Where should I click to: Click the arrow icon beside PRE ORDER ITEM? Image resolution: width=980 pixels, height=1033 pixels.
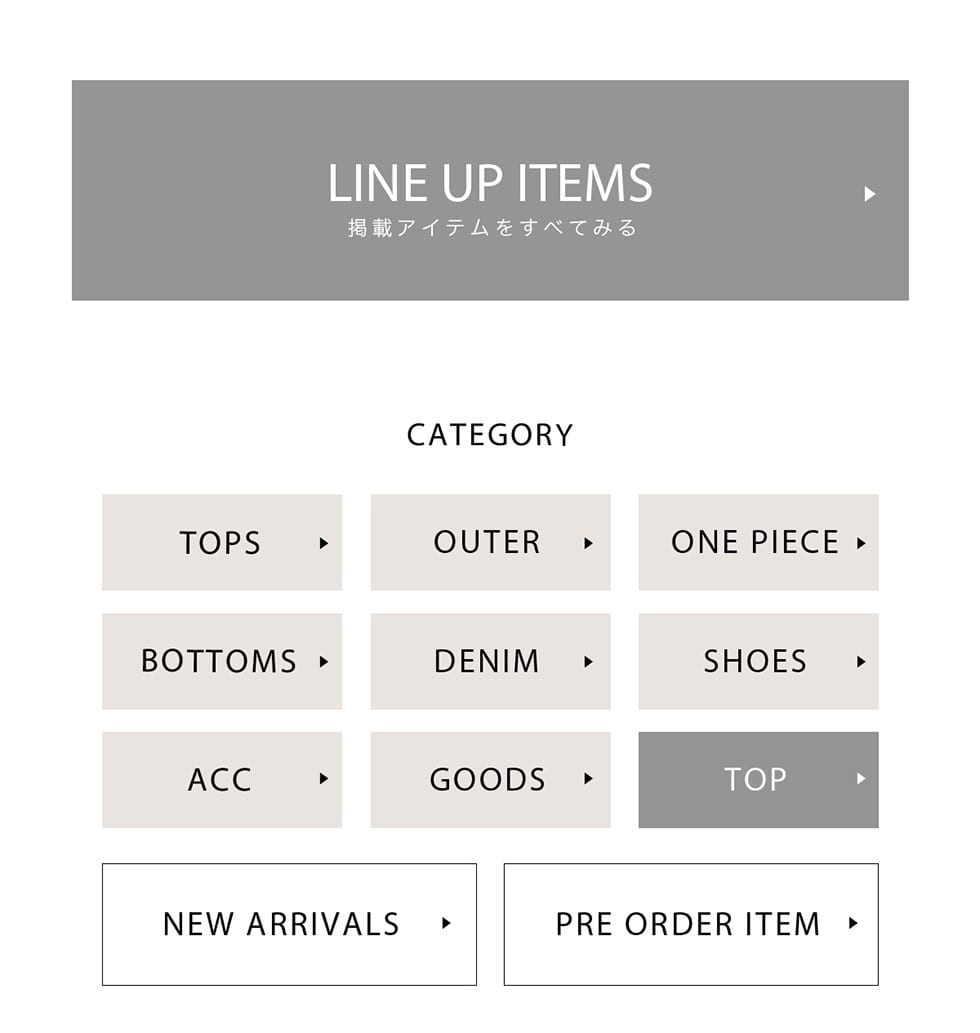[852, 923]
